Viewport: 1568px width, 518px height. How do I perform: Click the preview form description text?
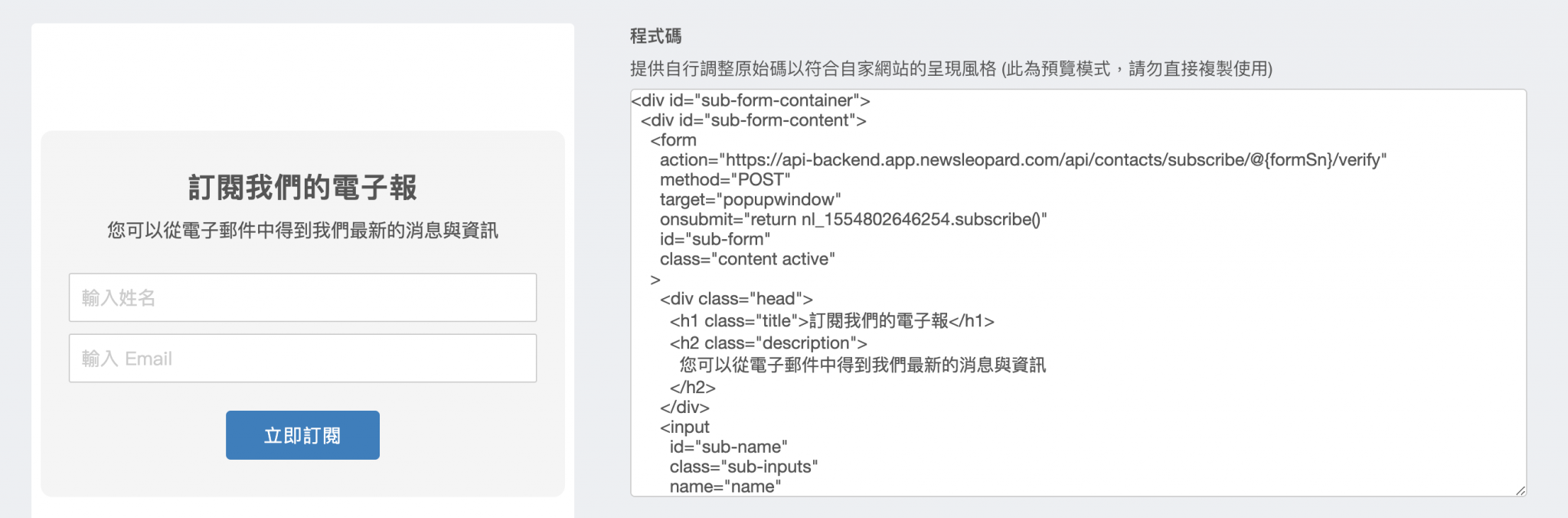[x=302, y=231]
